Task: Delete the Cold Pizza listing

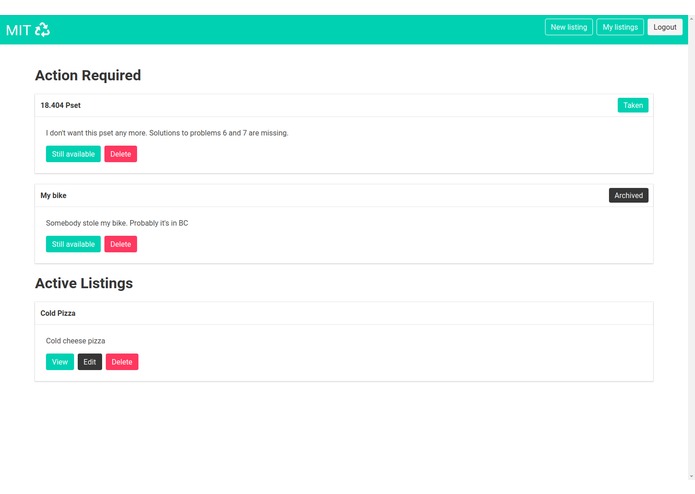Action: coord(122,362)
